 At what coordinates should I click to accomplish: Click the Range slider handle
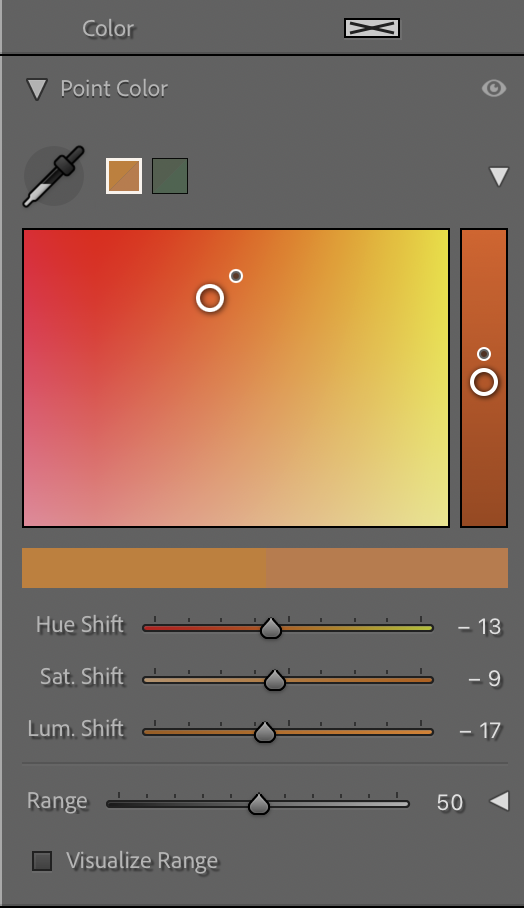[259, 804]
